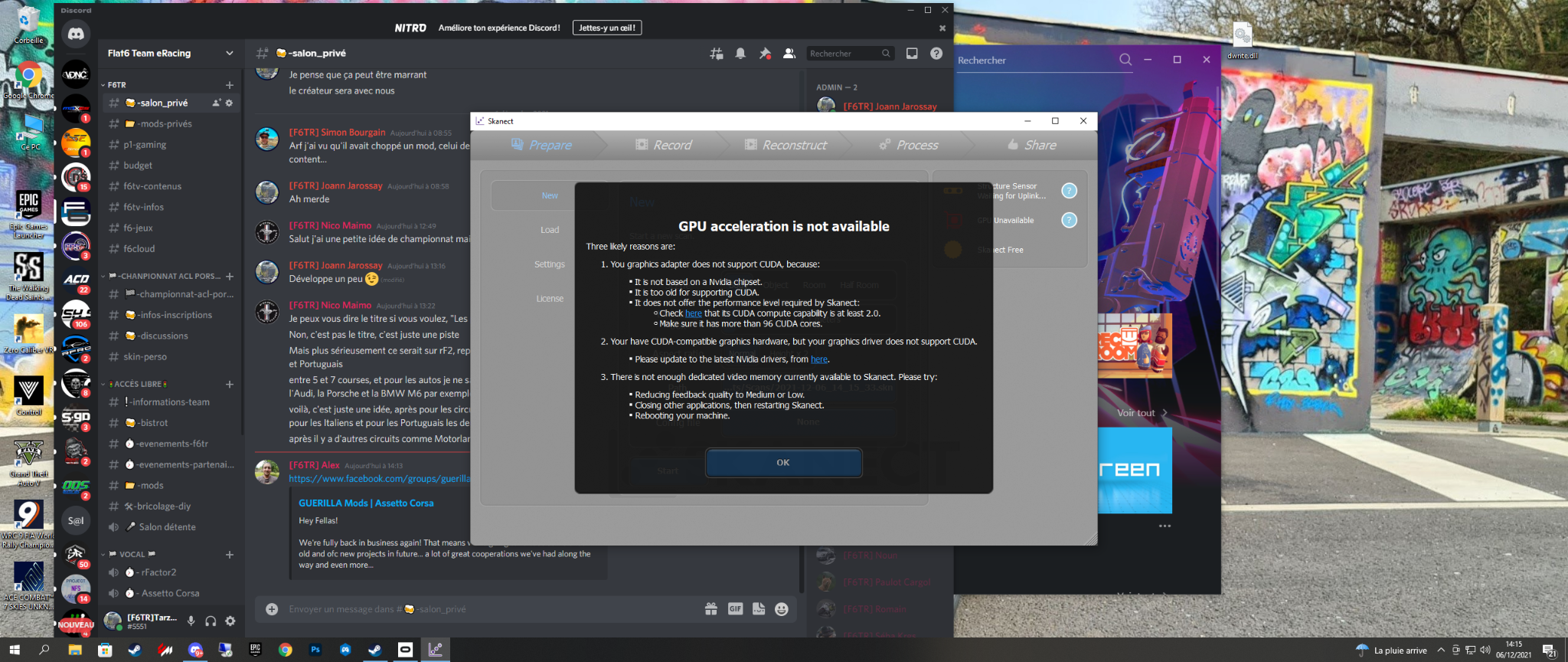
Task: Click the Skanect taskbar icon
Action: pos(435,650)
